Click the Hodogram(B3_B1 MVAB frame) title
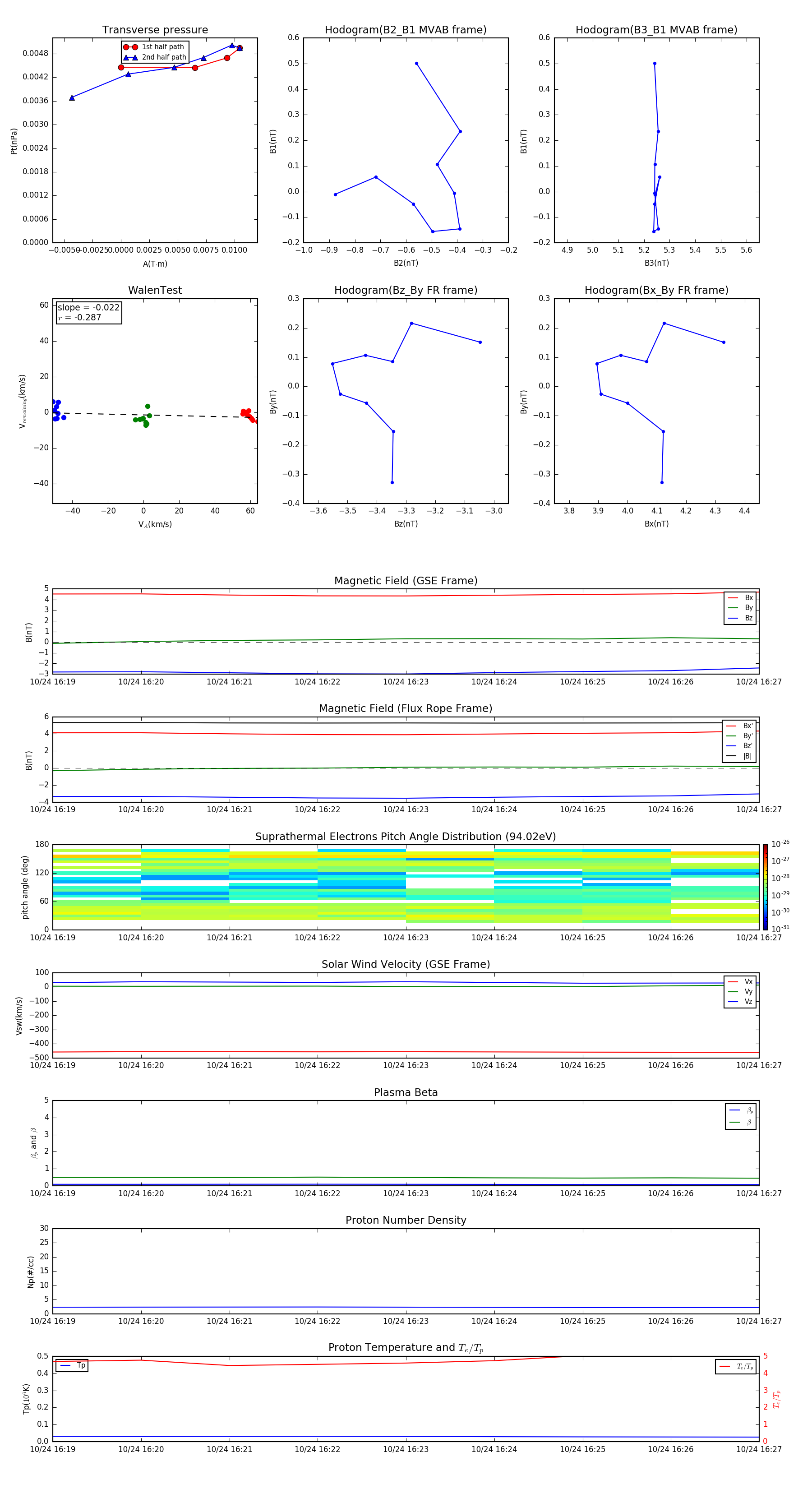 (656, 30)
